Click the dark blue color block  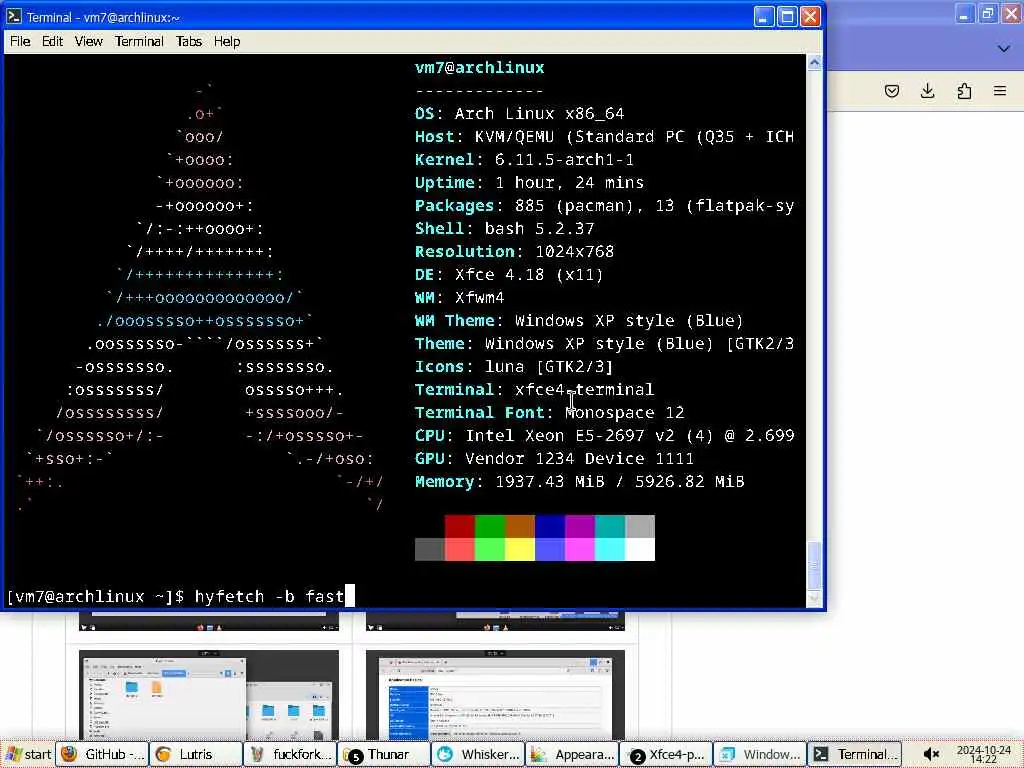pyautogui.click(x=550, y=526)
